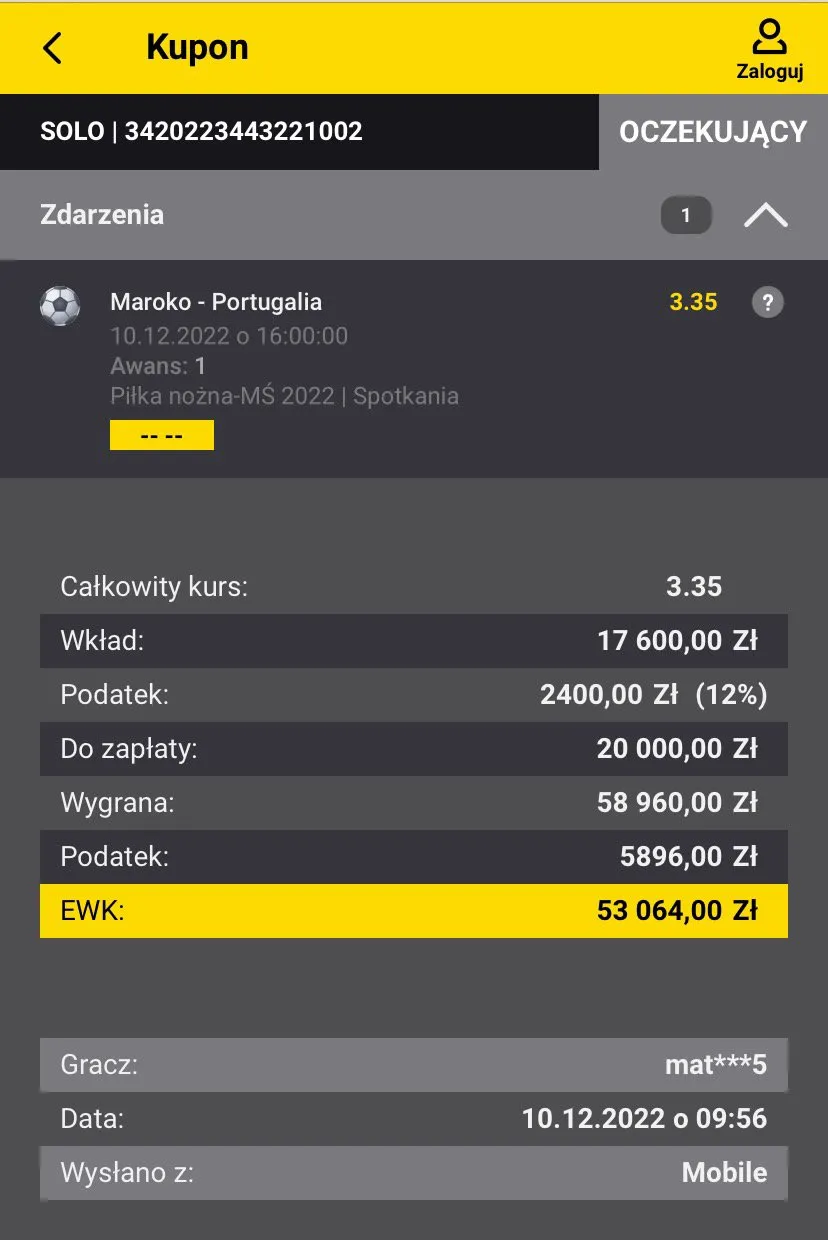
Task: Click the Wygrana winnings row
Action: [413, 803]
